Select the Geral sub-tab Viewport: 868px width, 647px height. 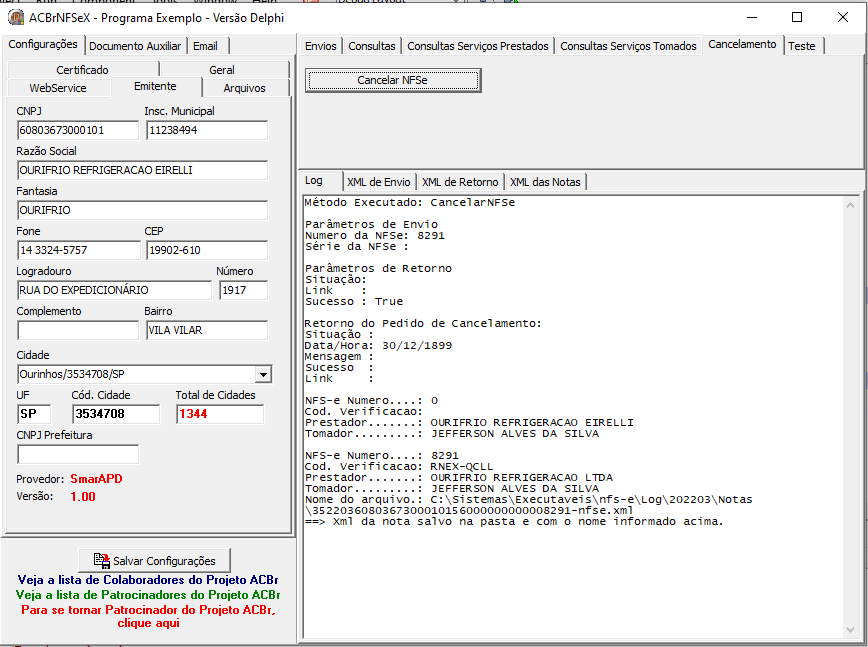222,70
